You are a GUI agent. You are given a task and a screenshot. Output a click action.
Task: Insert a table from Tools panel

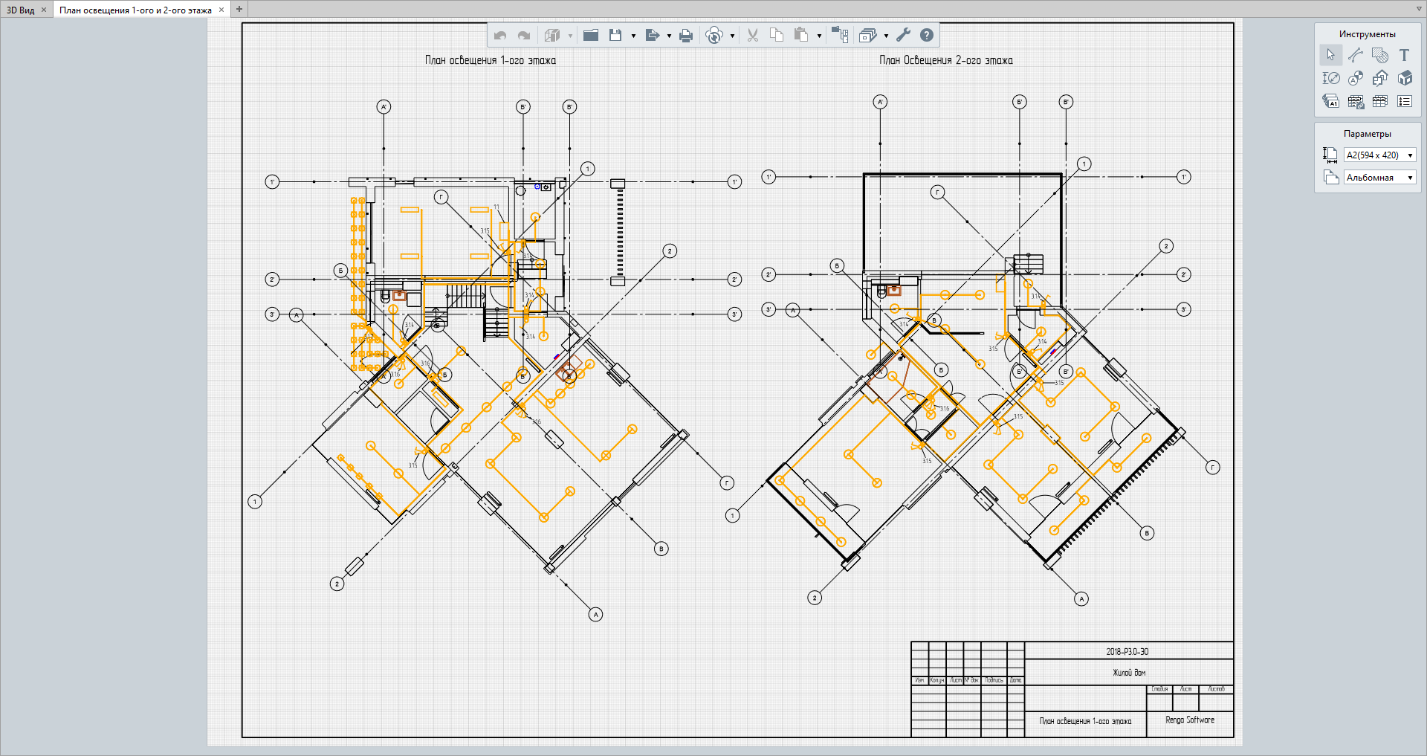1380,101
